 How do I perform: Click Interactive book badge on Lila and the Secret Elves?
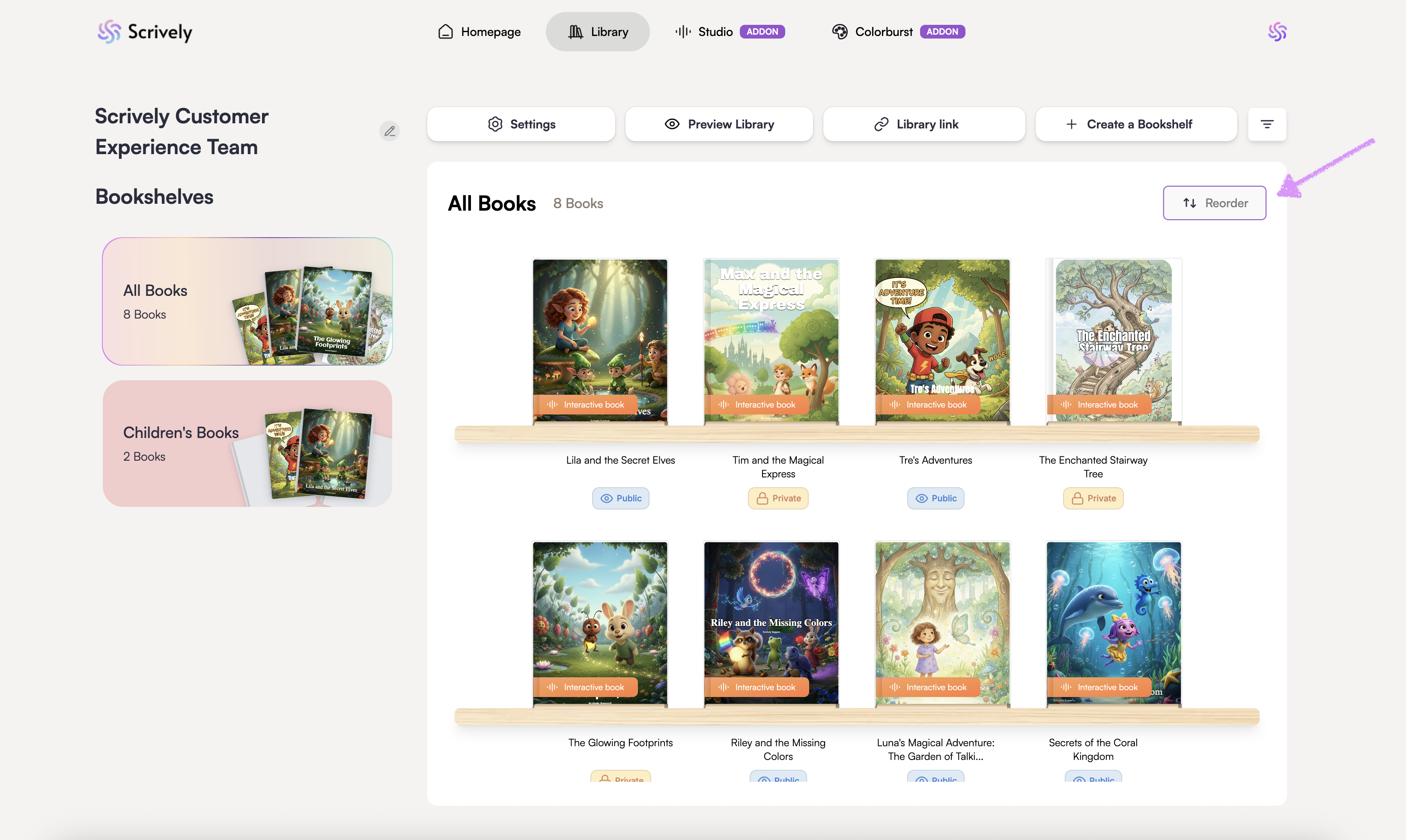point(585,405)
